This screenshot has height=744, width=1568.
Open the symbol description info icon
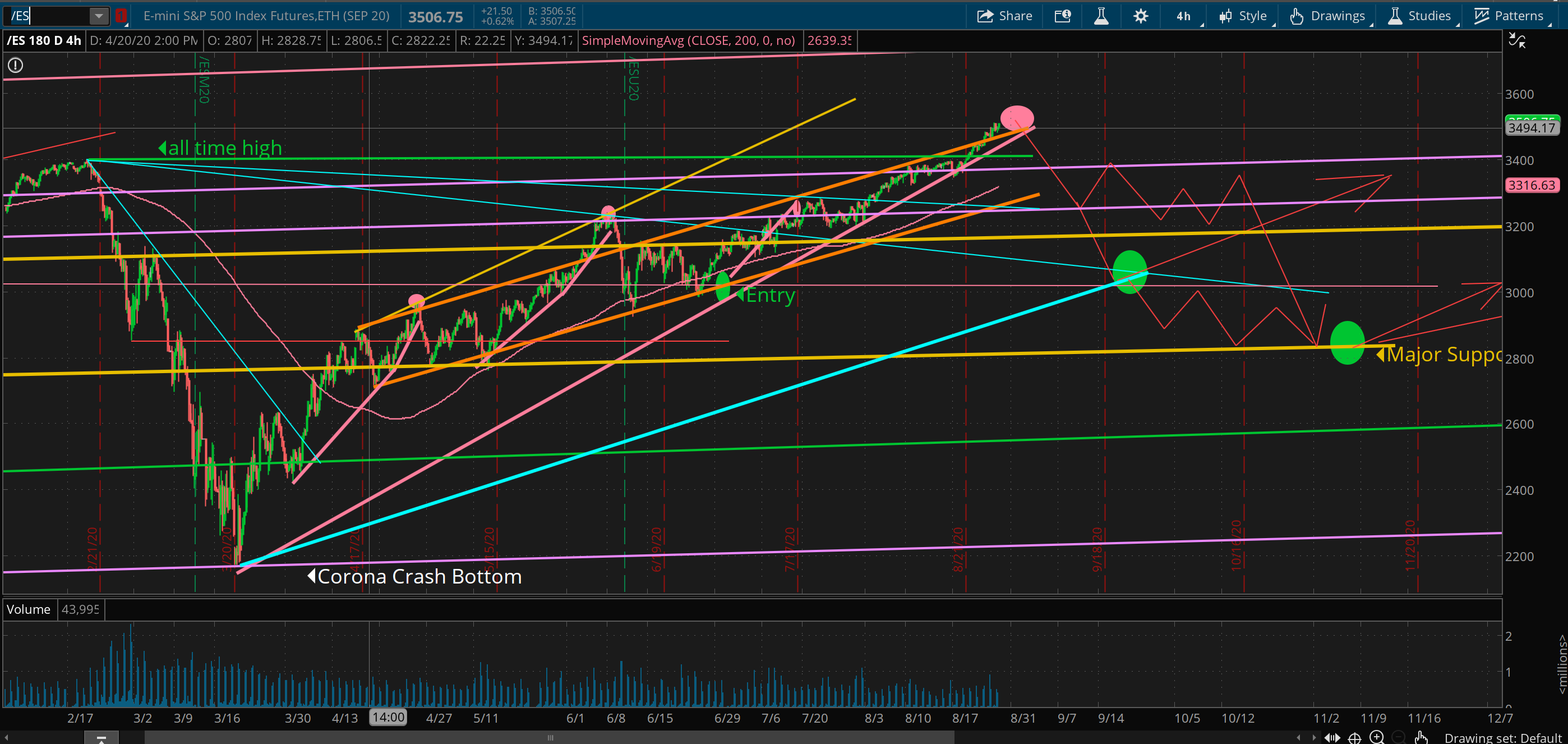1062,16
